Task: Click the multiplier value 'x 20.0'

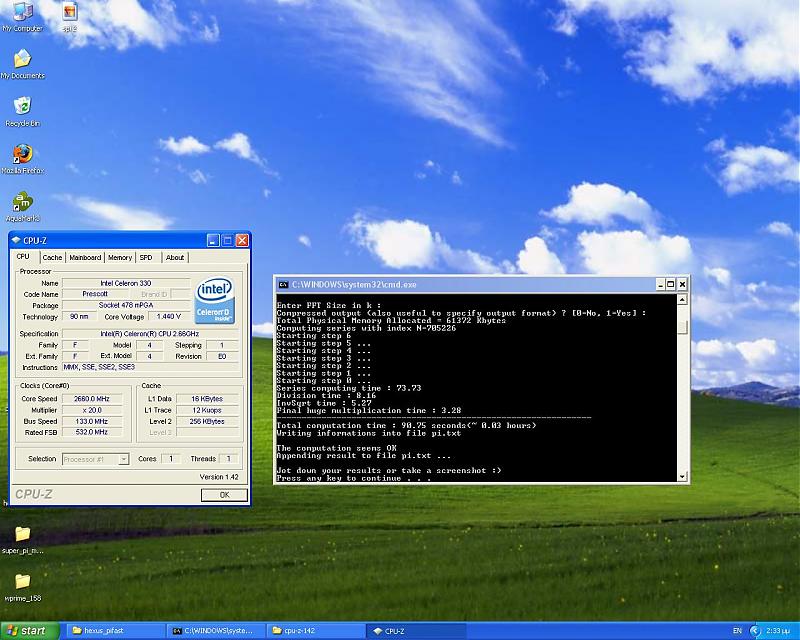Action: [x=92, y=410]
